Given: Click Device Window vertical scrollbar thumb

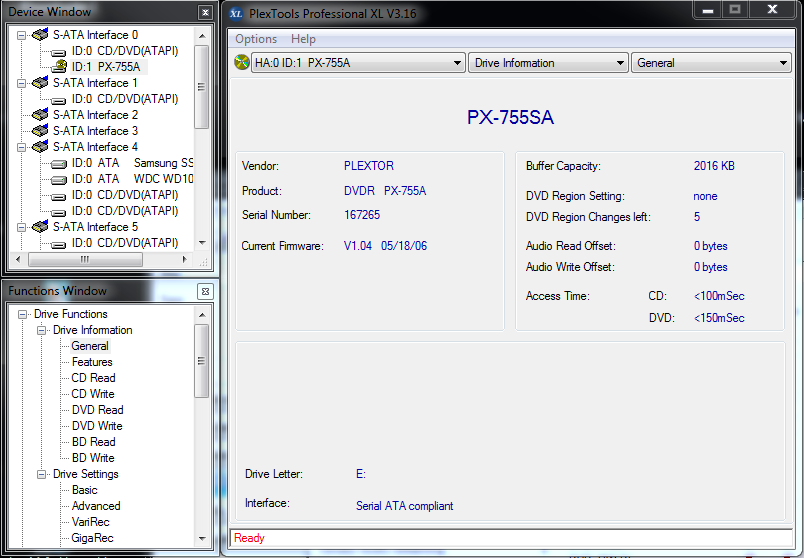Looking at the screenshot, I should click(202, 86).
